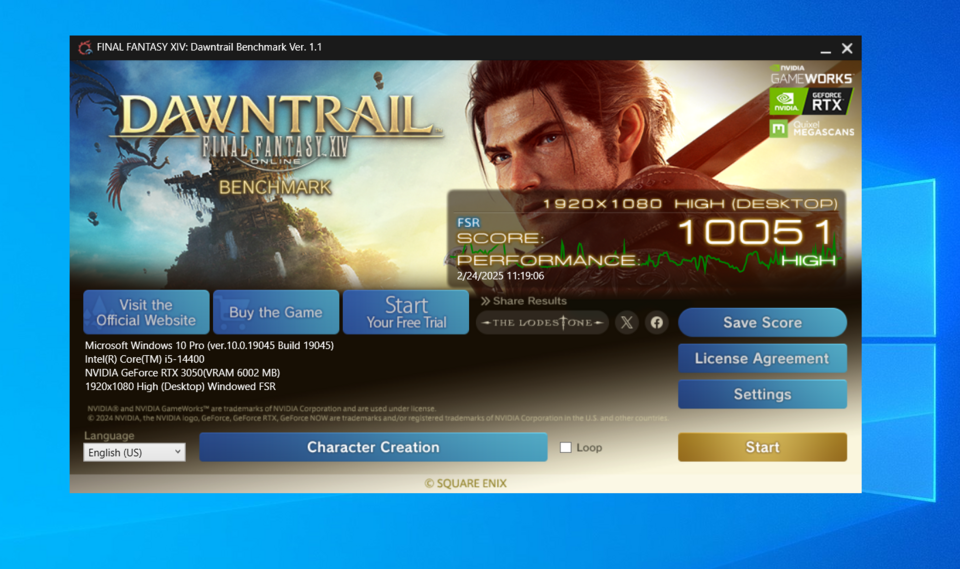Click the Share Results label
960x569 pixels.
523,301
